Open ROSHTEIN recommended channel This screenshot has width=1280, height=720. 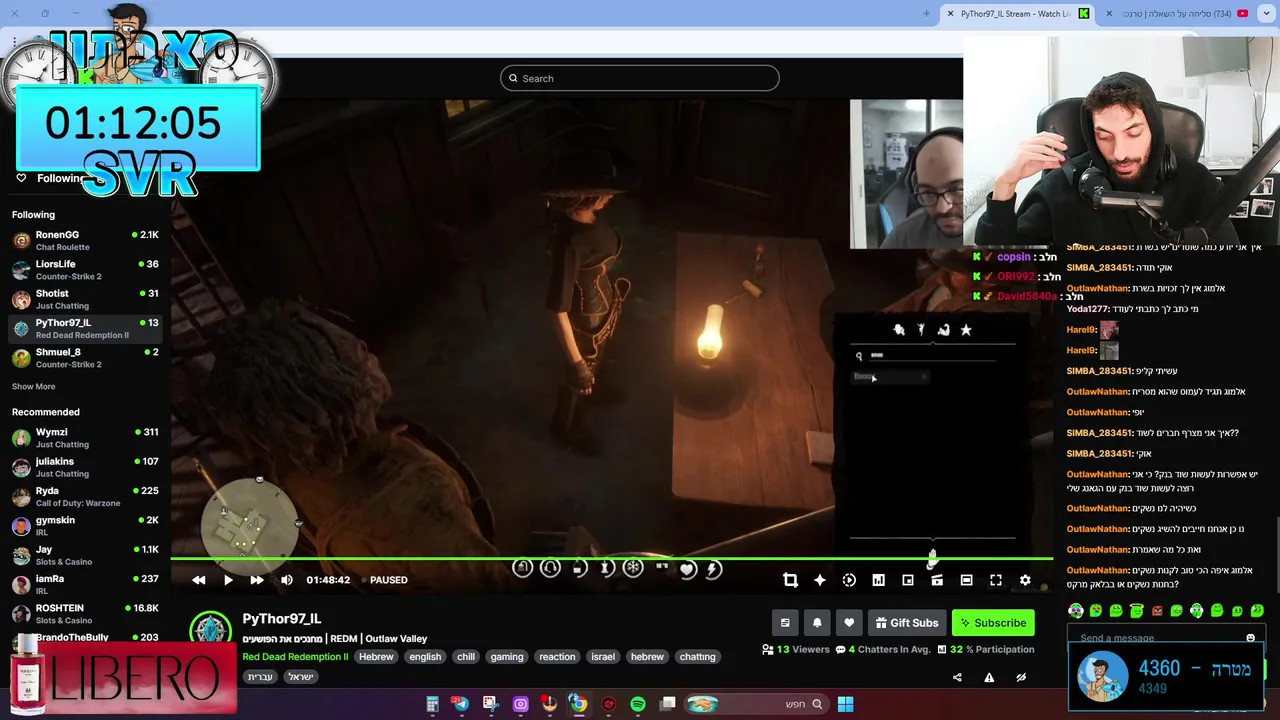[85, 613]
